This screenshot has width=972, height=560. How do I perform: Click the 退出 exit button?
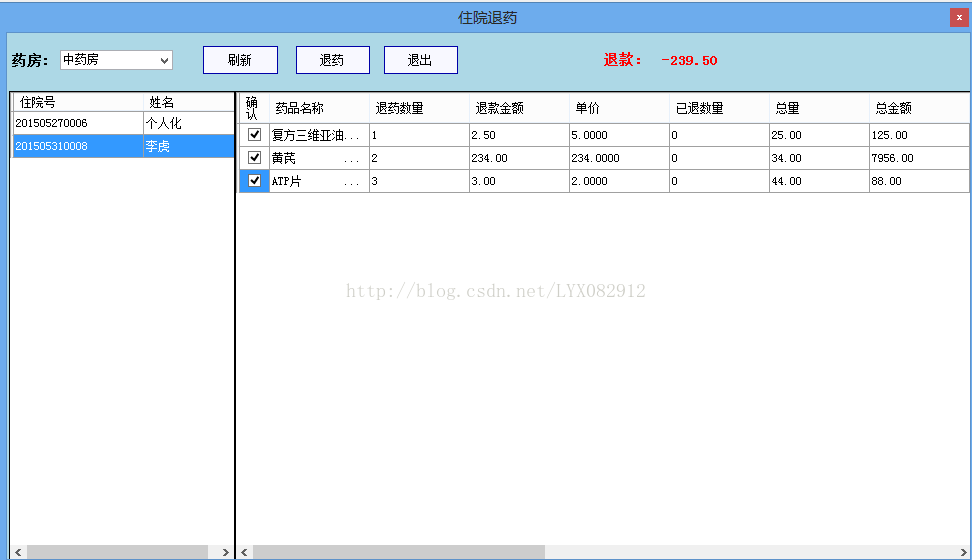tap(420, 60)
